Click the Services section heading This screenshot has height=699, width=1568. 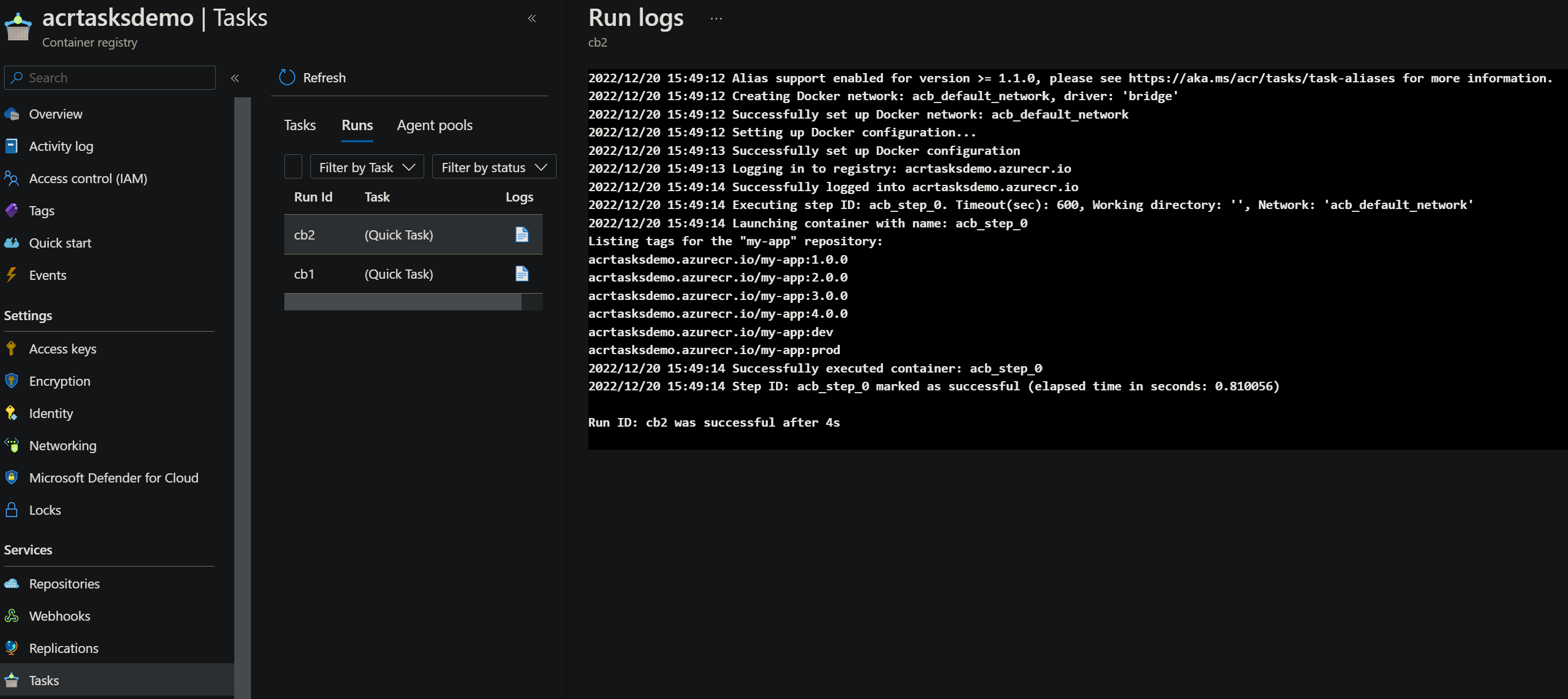click(28, 550)
